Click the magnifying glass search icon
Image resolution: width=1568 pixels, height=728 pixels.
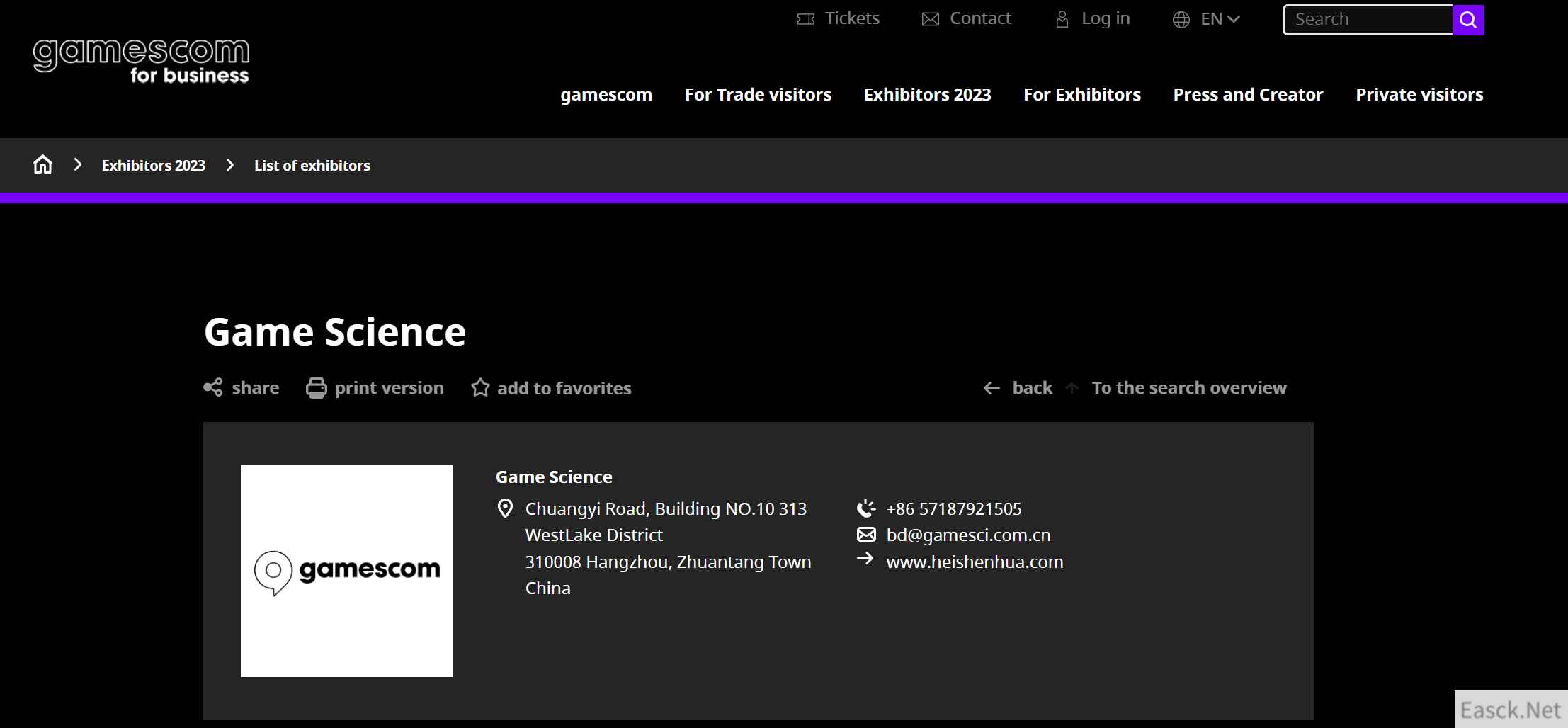click(x=1467, y=20)
